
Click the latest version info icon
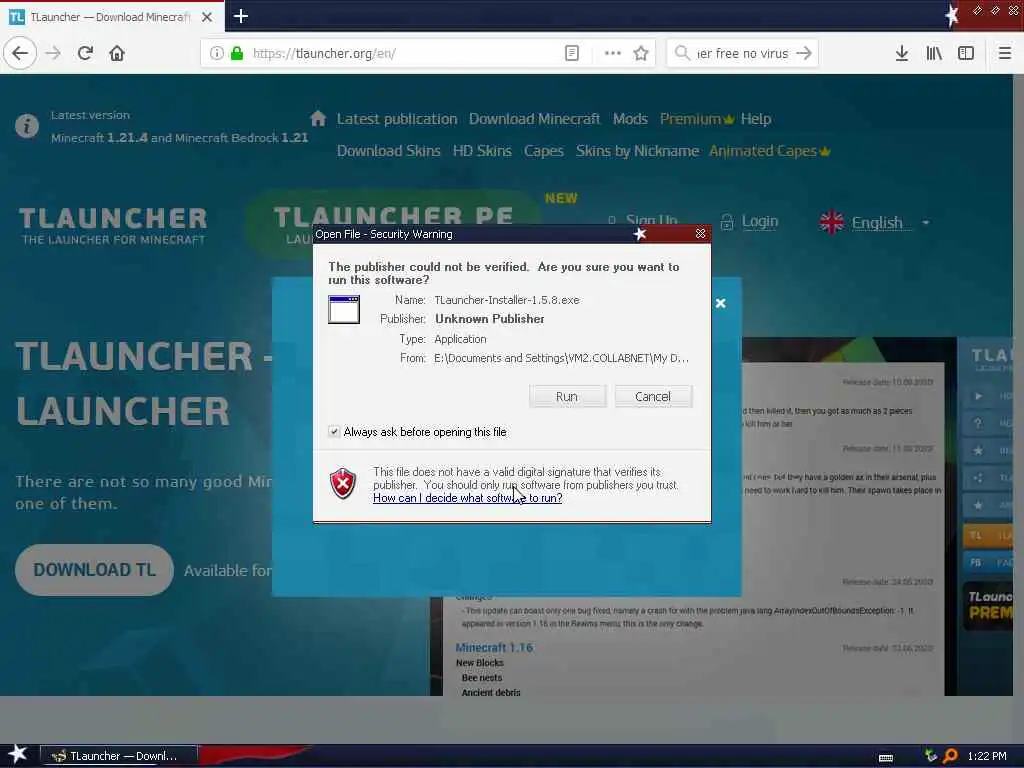[x=27, y=125]
